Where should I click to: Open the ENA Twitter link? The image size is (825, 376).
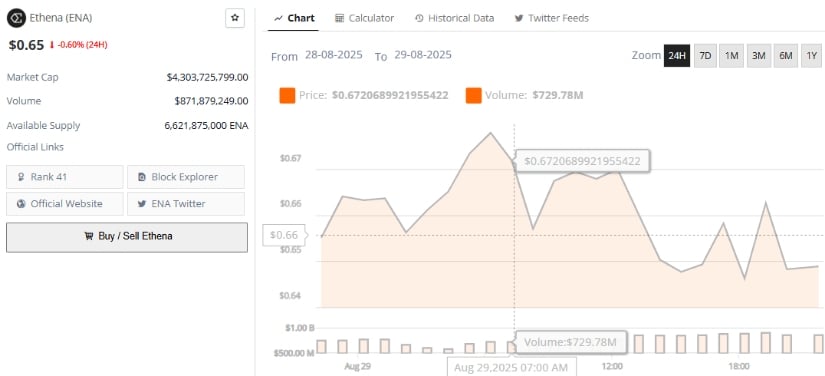186,204
